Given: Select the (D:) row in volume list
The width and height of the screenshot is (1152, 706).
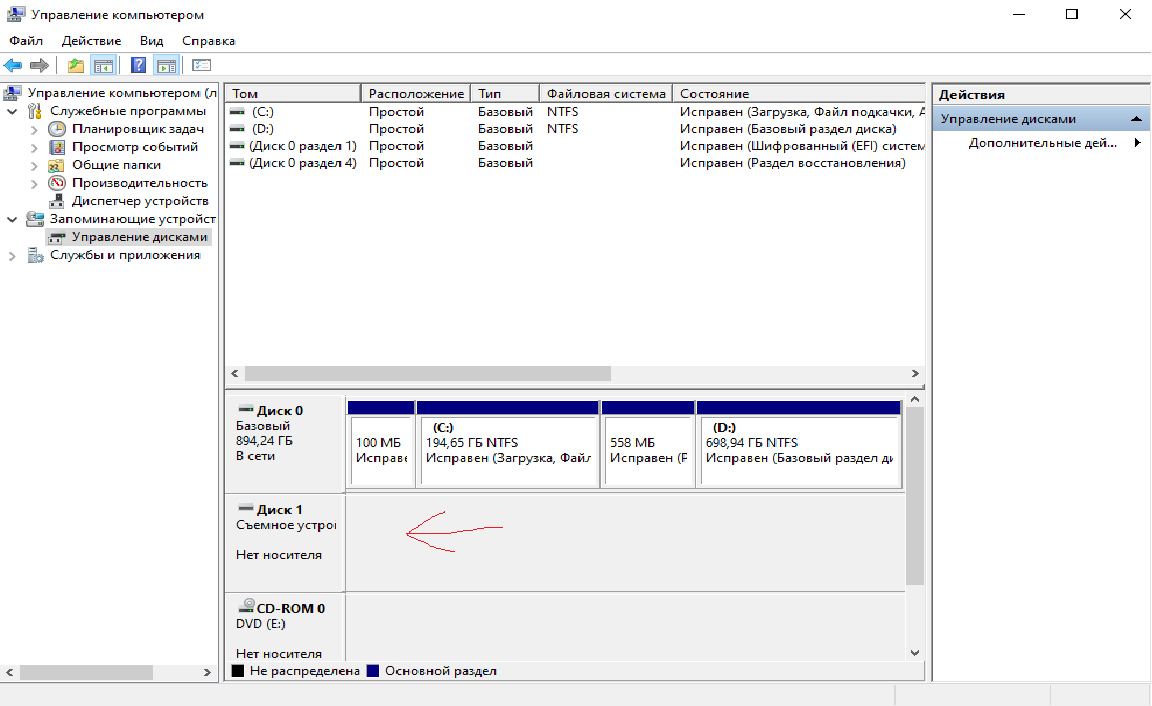Looking at the screenshot, I should point(263,129).
